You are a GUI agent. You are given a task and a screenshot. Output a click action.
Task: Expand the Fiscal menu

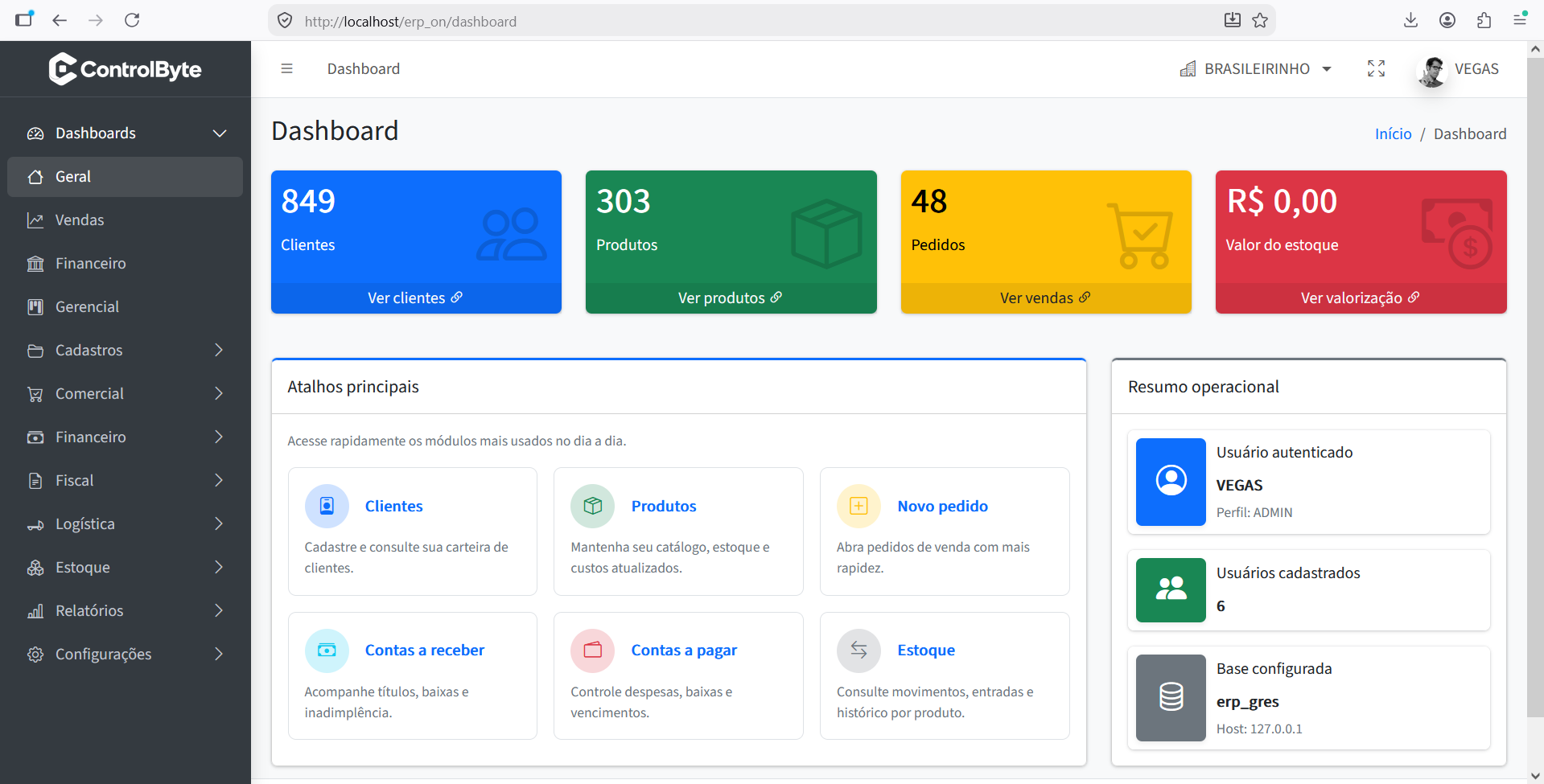coord(125,481)
